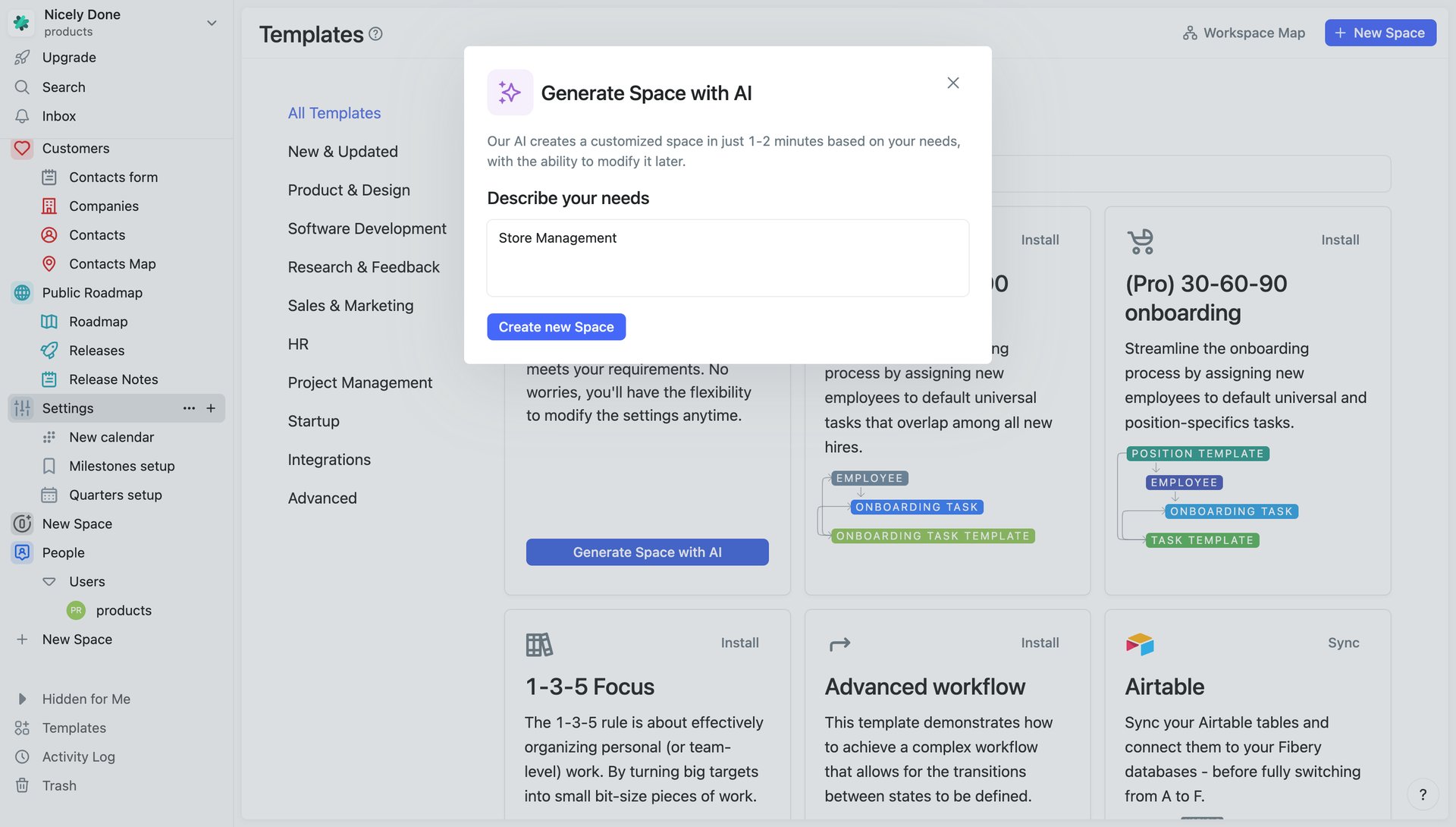Click the Releases rocket icon
The width and height of the screenshot is (1456, 827).
point(49,350)
